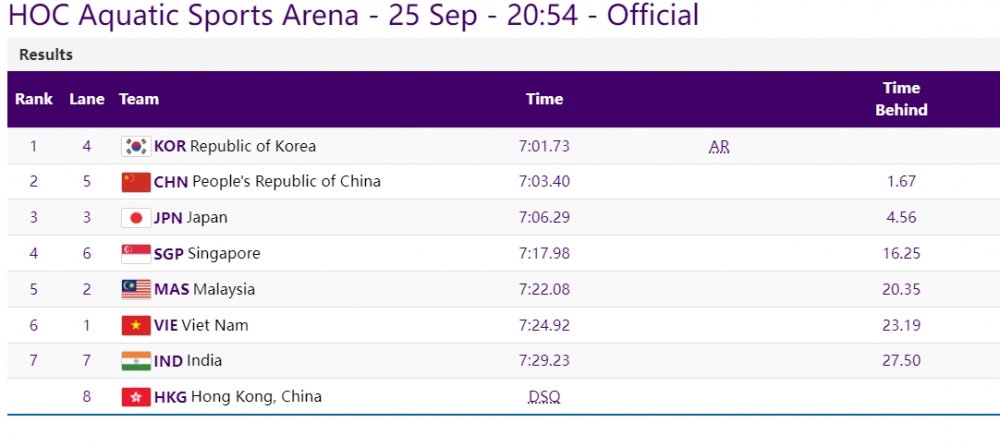Click the China flag icon
Viewport: 1000px width, 447px height.
tap(136, 182)
